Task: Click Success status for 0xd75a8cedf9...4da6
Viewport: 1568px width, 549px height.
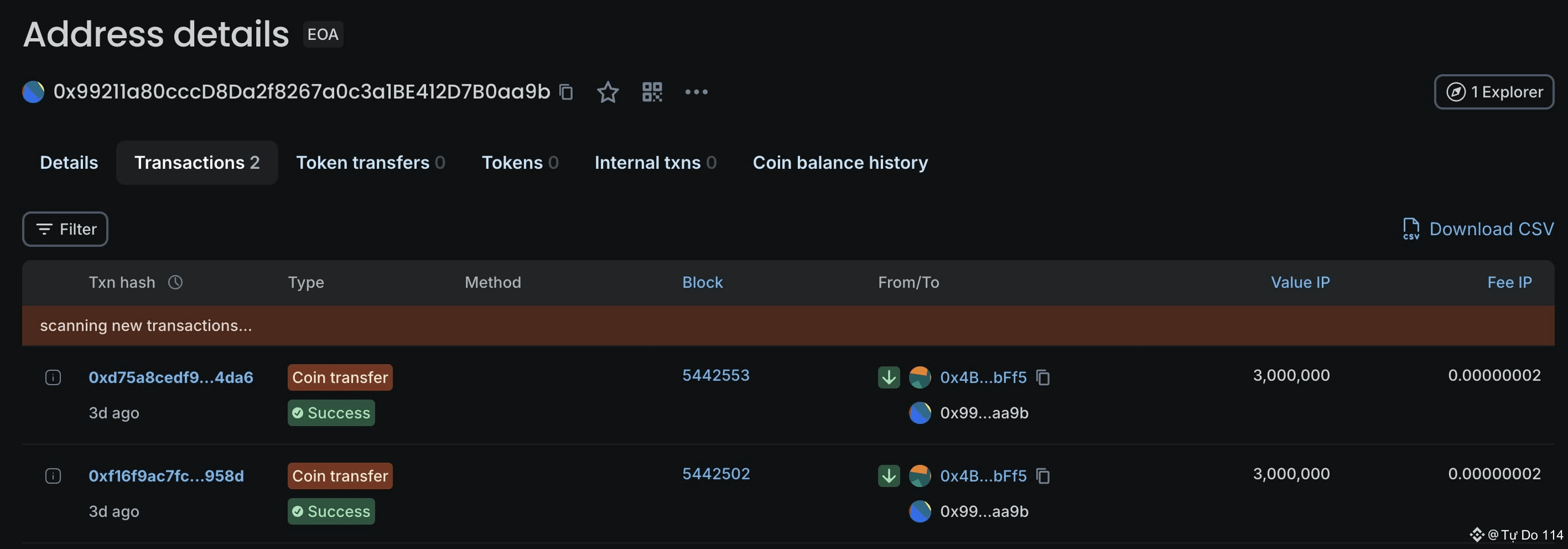Action: pyautogui.click(x=331, y=413)
